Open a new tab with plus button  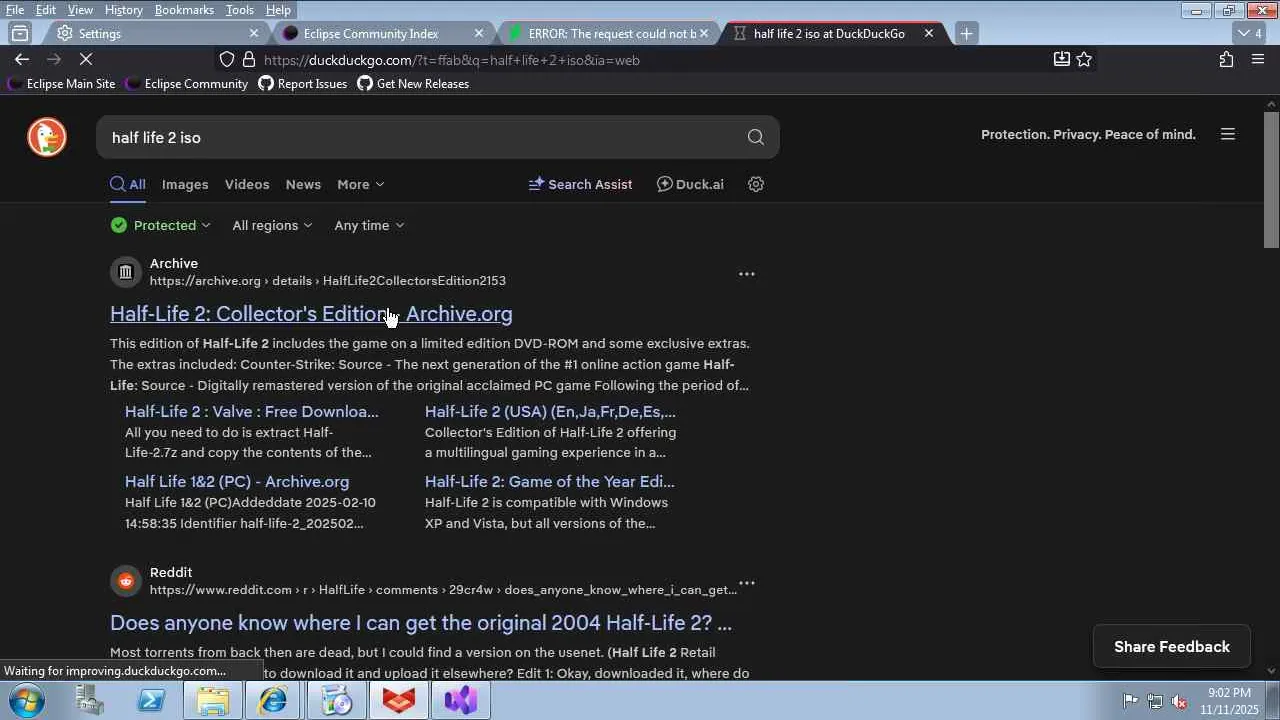point(966,33)
